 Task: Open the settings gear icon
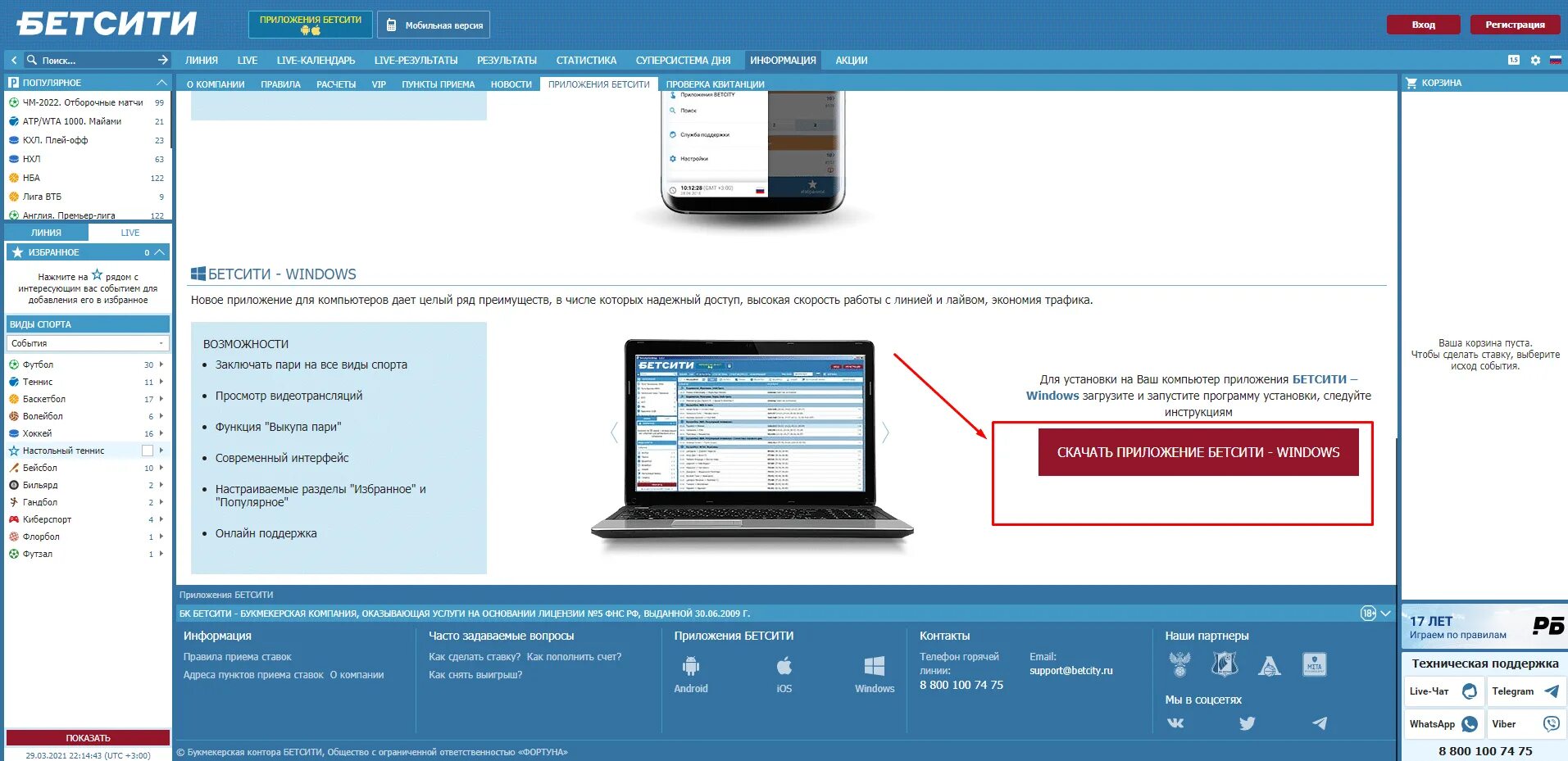click(x=1535, y=60)
